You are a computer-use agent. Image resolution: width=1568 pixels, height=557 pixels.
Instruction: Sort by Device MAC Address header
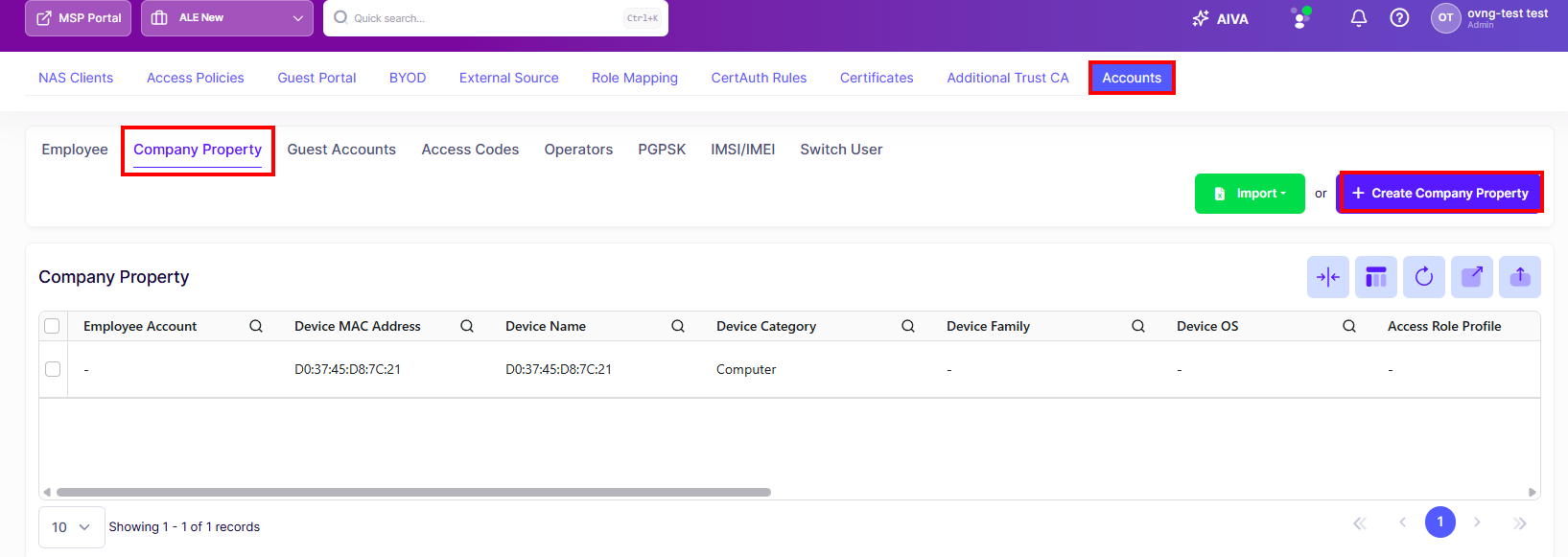click(358, 326)
